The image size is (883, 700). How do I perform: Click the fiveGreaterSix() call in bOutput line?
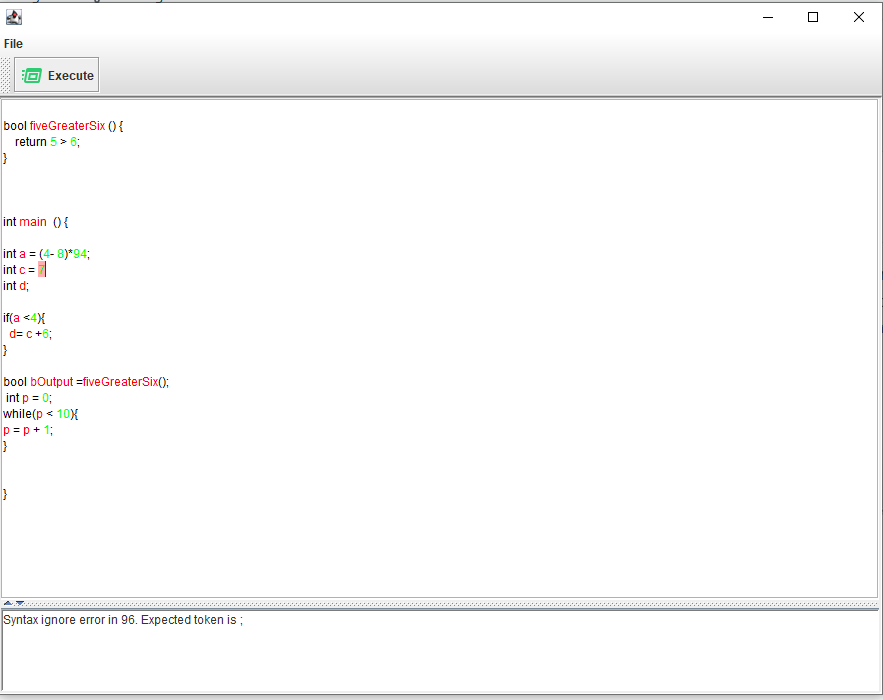pos(126,382)
